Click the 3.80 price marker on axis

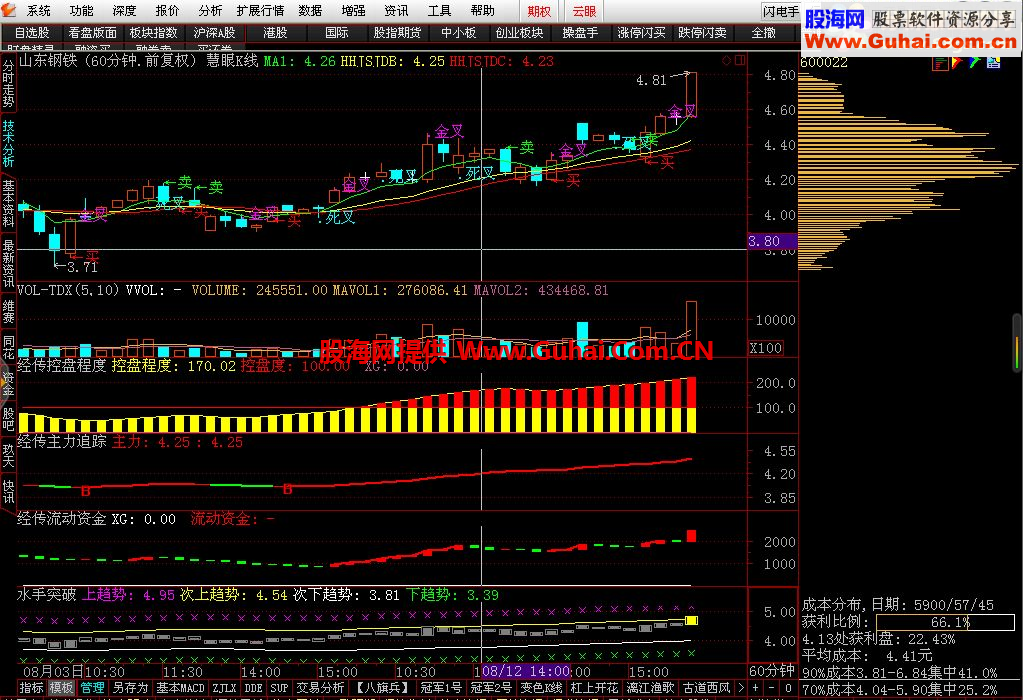772,241
